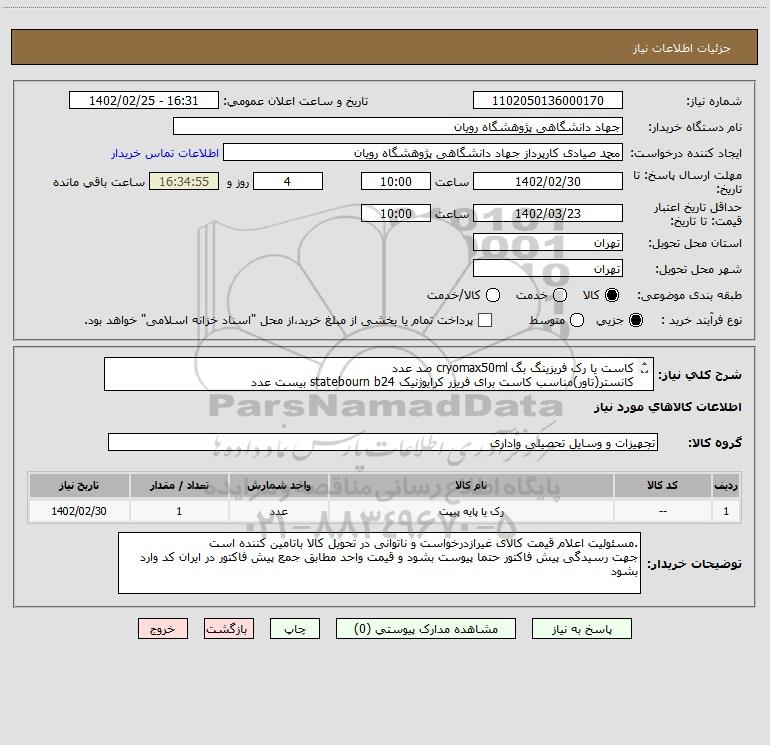
Task: Click the واحد شمارش column header
Action: [278, 485]
